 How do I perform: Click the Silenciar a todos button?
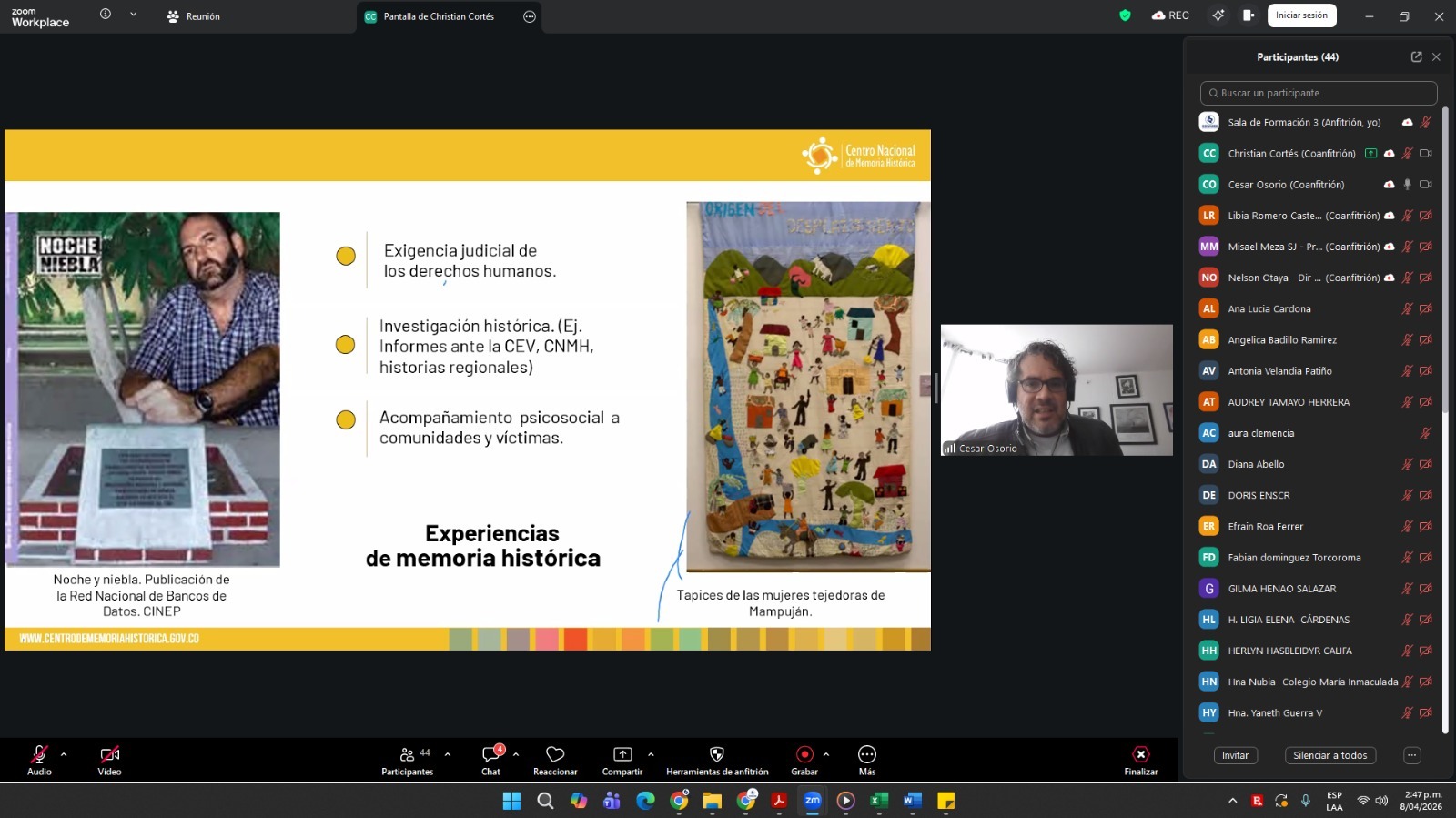1330,755
